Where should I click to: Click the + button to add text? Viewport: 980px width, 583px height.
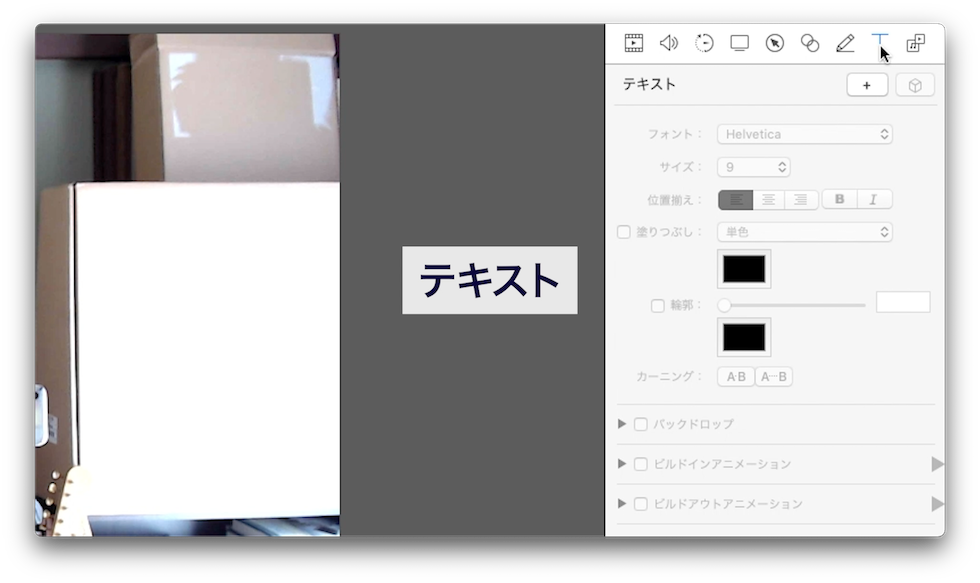coord(866,84)
